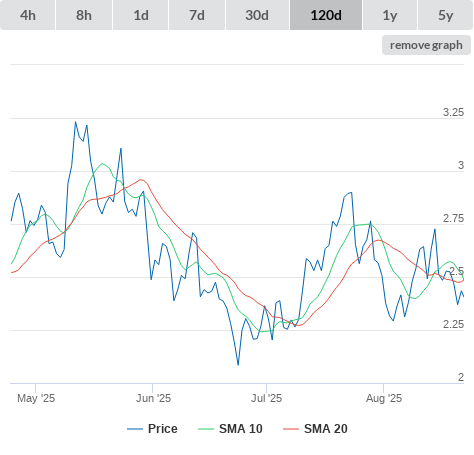Click the remove graph button
This screenshot has width=474, height=455.
426,45
